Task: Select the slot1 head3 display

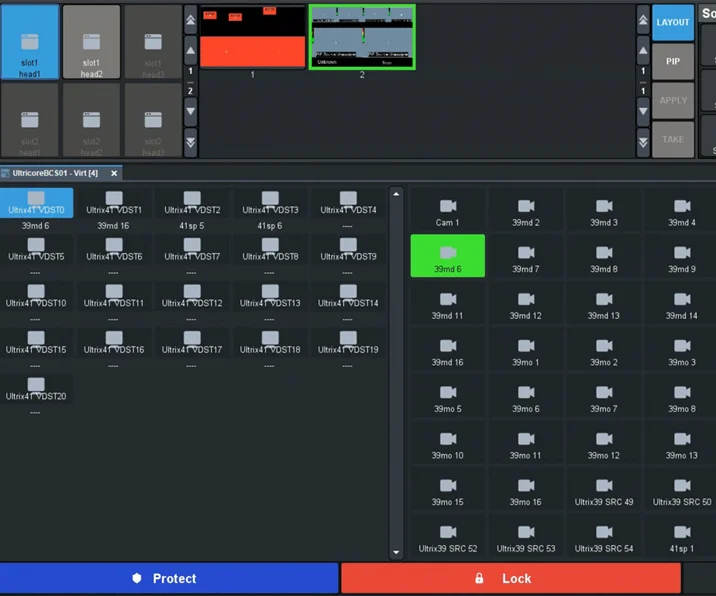Action: 153,42
